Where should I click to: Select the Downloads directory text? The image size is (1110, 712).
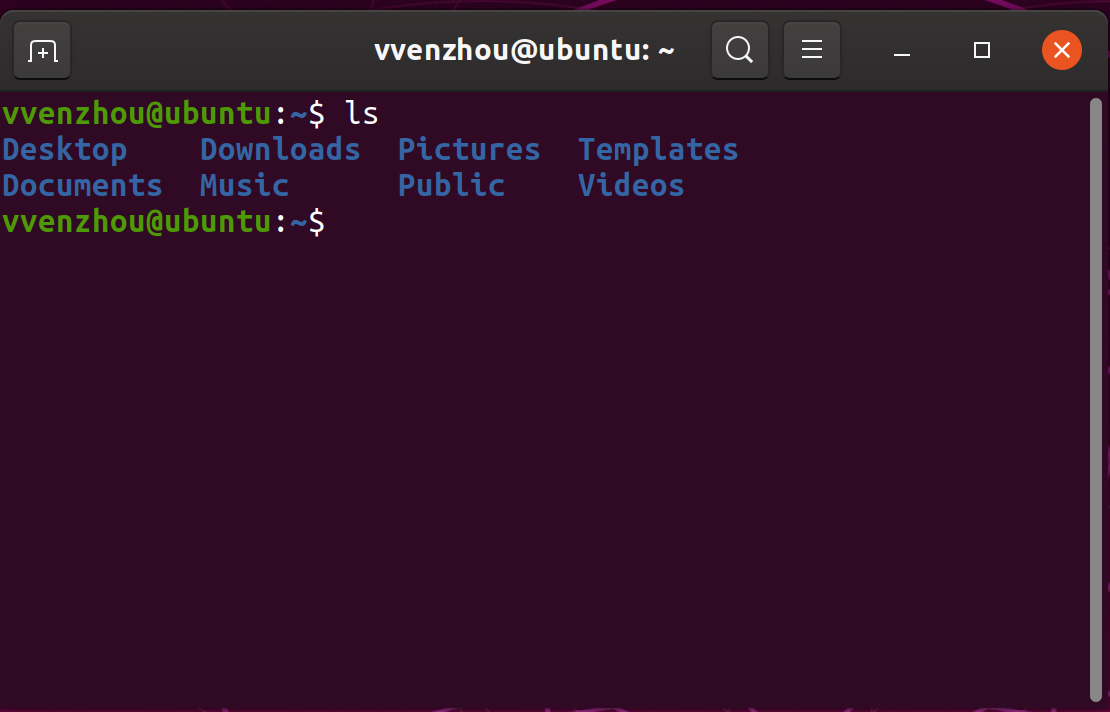tap(280, 150)
